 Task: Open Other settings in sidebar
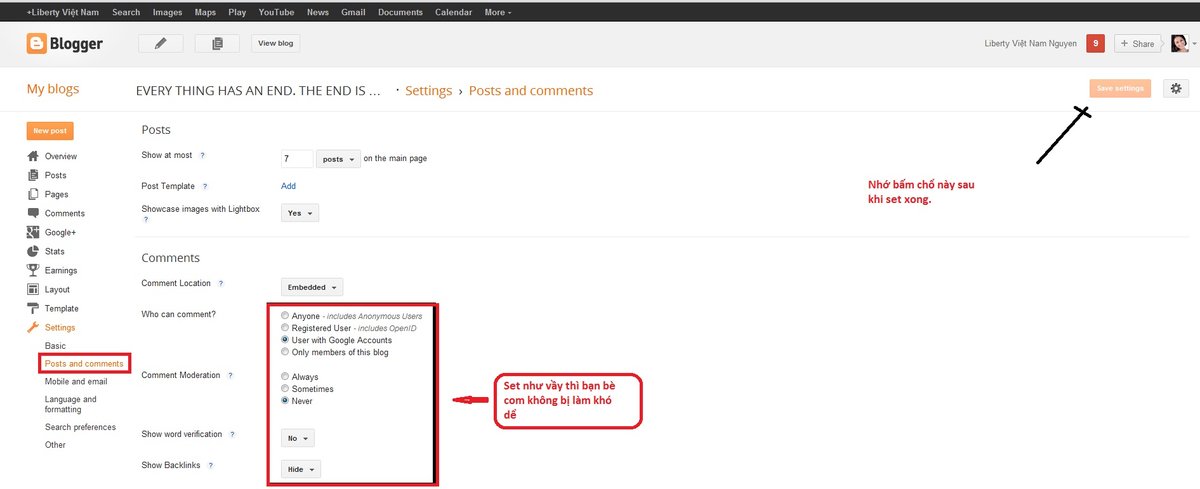(55, 445)
